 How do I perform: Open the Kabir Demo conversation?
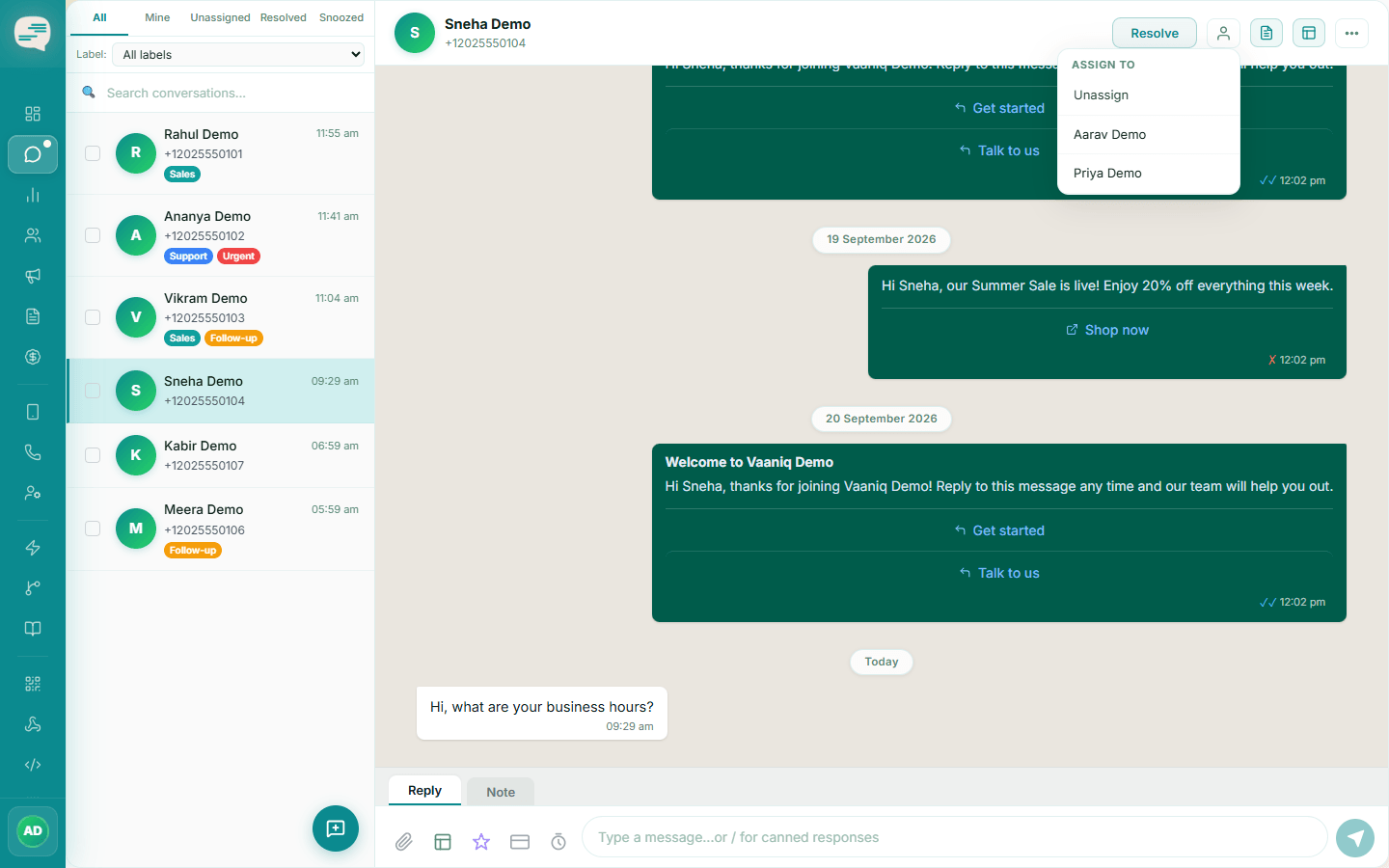click(221, 455)
